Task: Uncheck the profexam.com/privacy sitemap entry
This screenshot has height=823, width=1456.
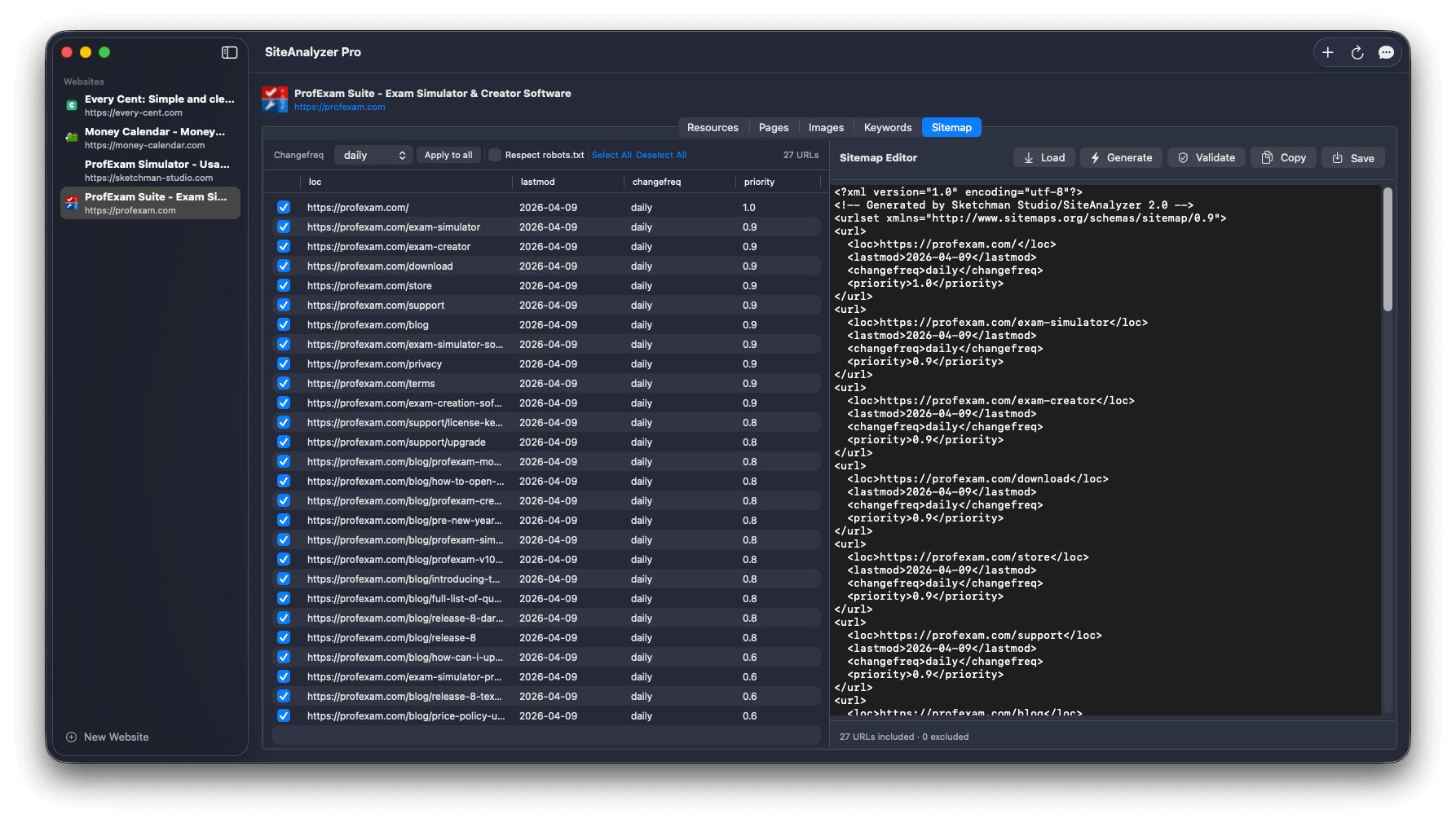Action: (284, 363)
